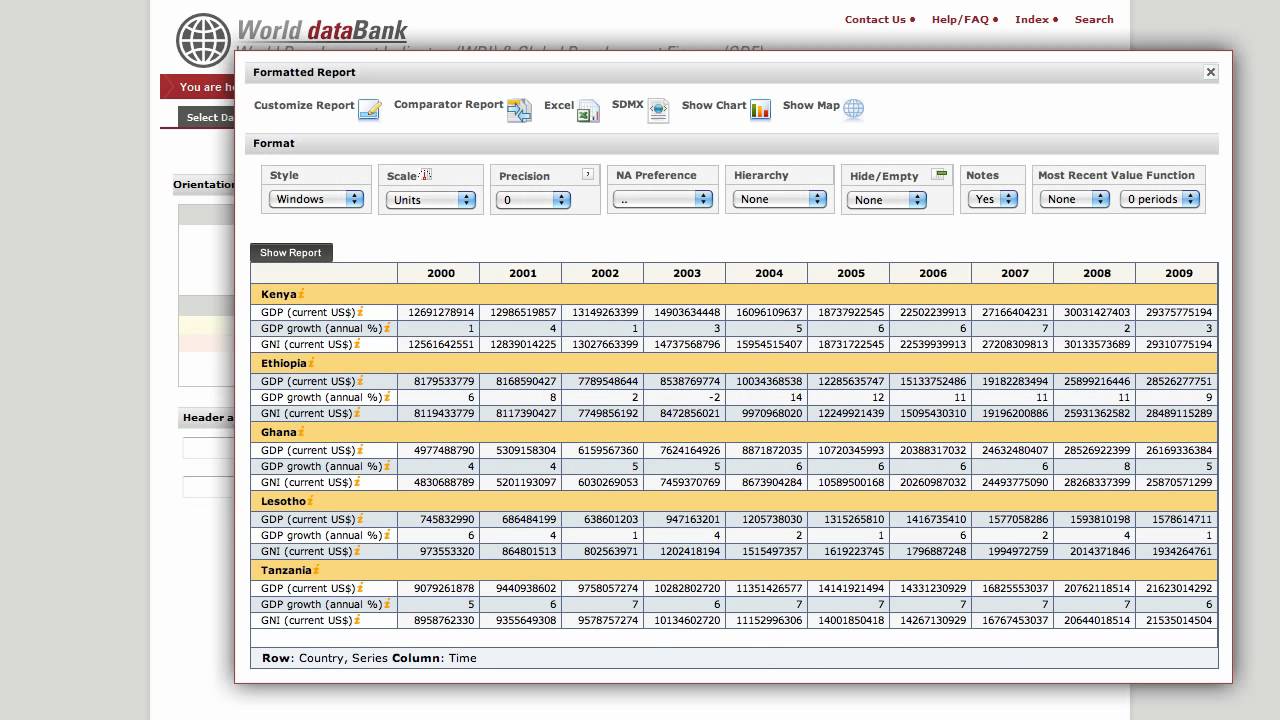The image size is (1280, 720).
Task: Export data with the Excel icon
Action: coord(588,110)
